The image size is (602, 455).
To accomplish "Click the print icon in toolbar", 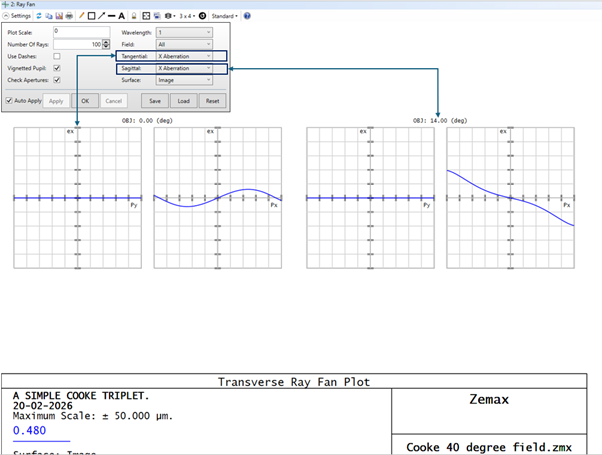I will pos(69,16).
